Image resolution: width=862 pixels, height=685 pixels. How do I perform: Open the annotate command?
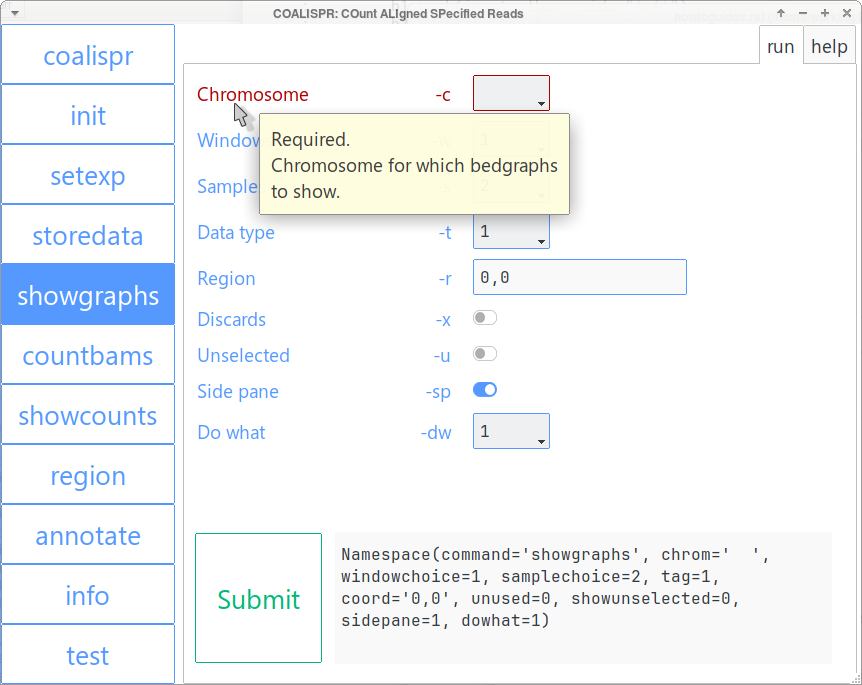point(88,535)
